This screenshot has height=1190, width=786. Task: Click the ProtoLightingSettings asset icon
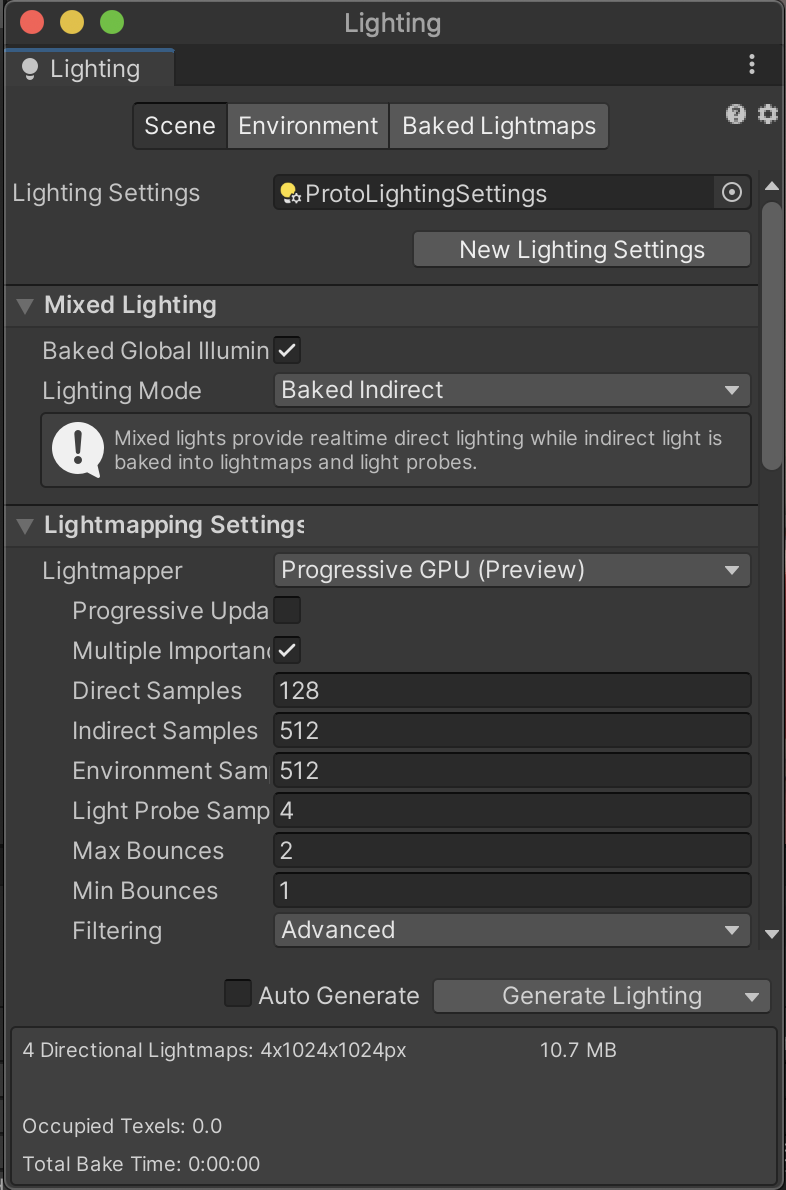(288, 192)
